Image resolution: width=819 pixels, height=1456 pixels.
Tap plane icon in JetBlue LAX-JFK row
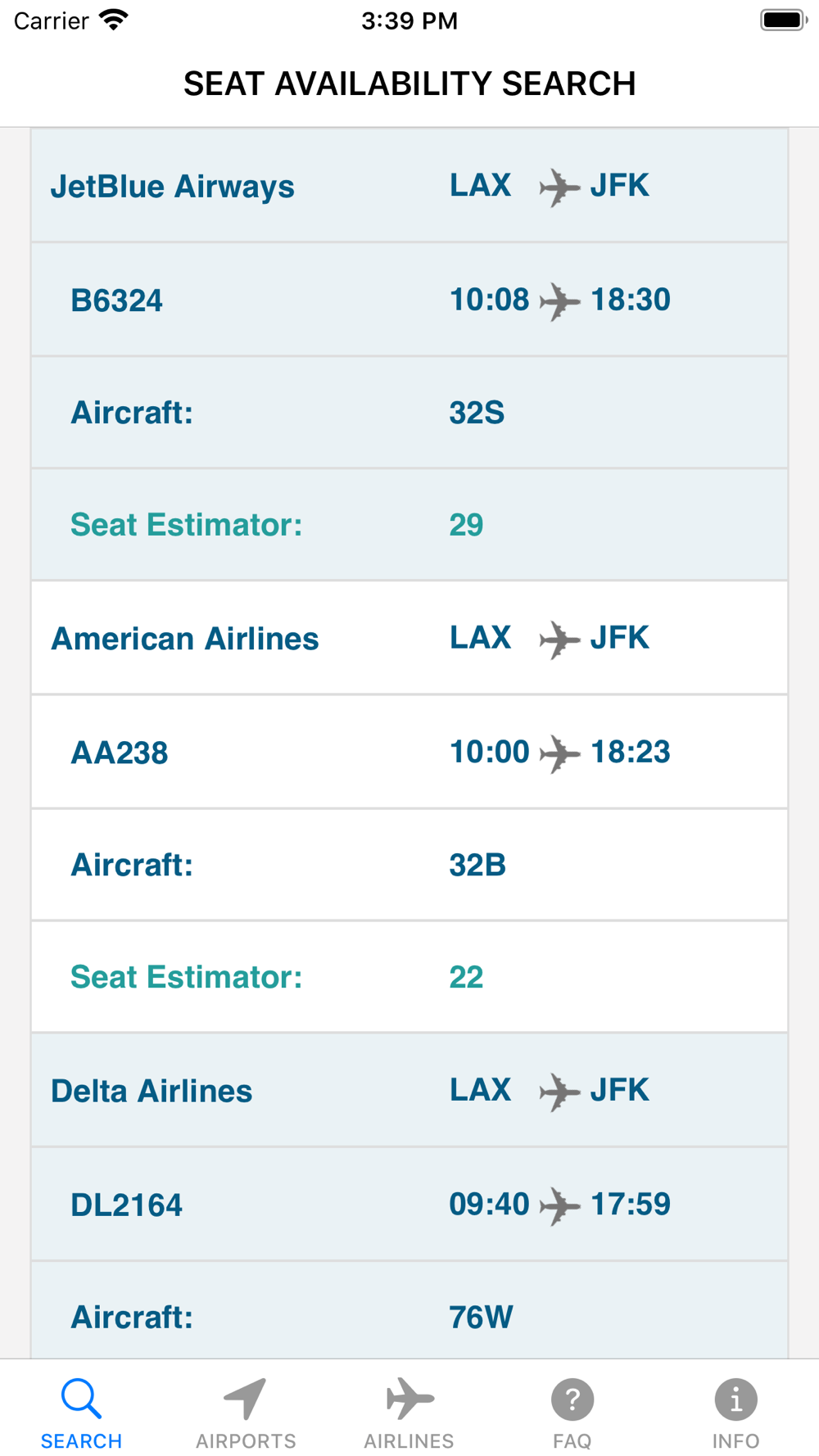tap(559, 188)
